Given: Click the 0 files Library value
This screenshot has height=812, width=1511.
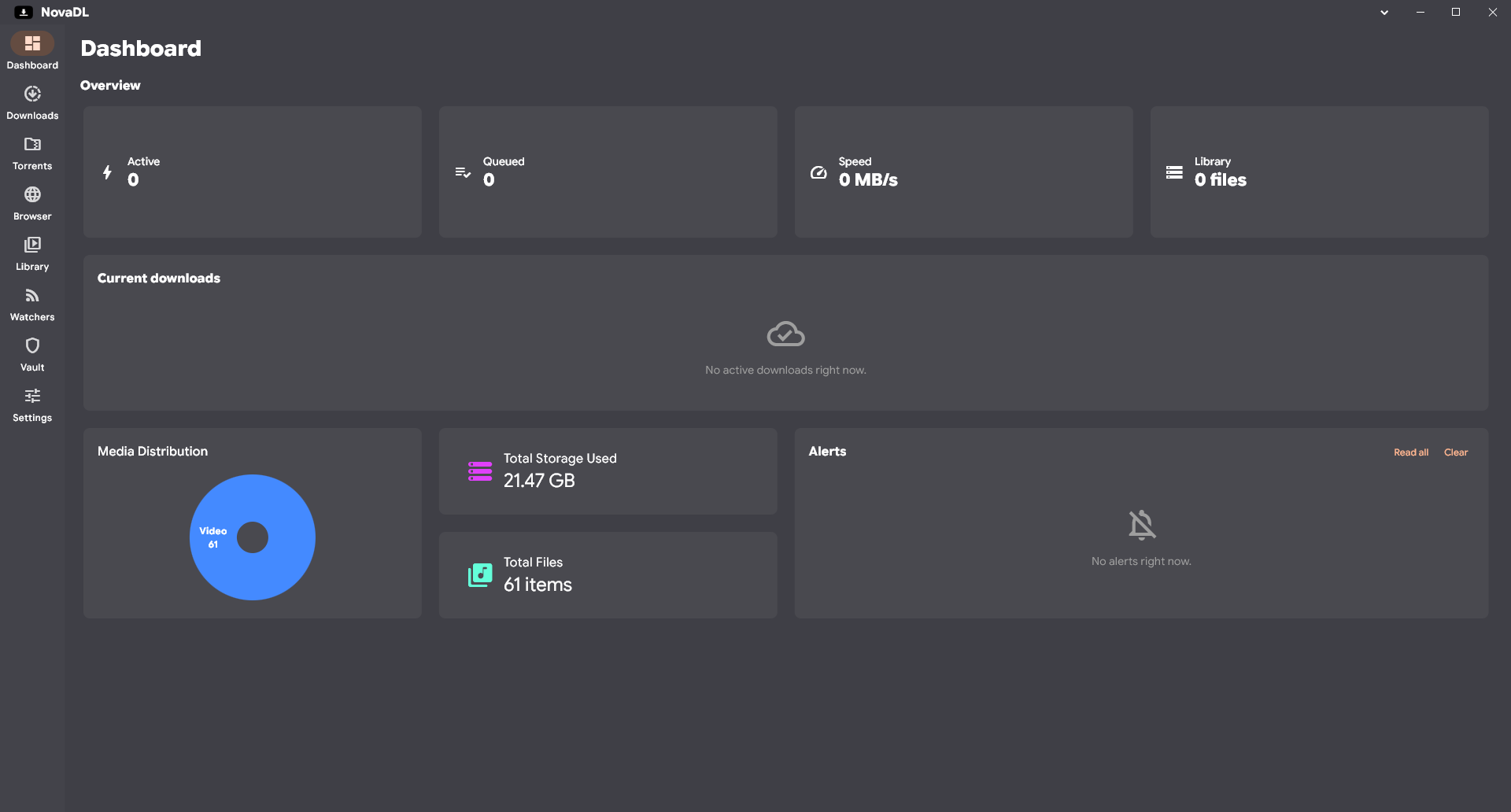Looking at the screenshot, I should tap(1221, 180).
